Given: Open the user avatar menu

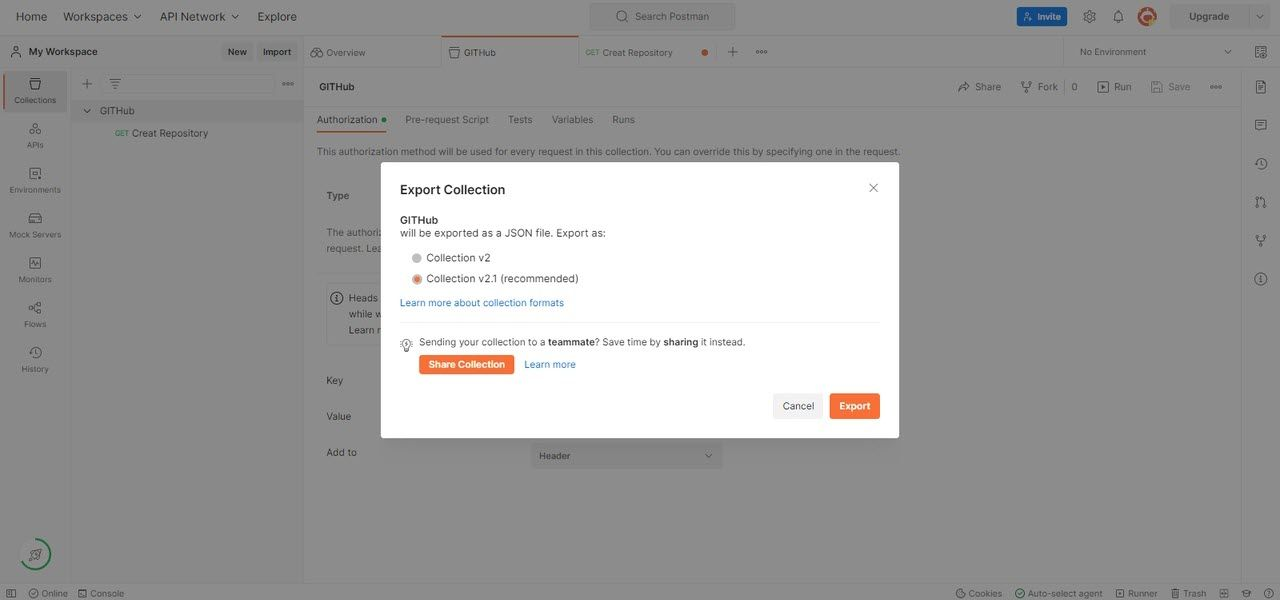Looking at the screenshot, I should (x=1147, y=16).
